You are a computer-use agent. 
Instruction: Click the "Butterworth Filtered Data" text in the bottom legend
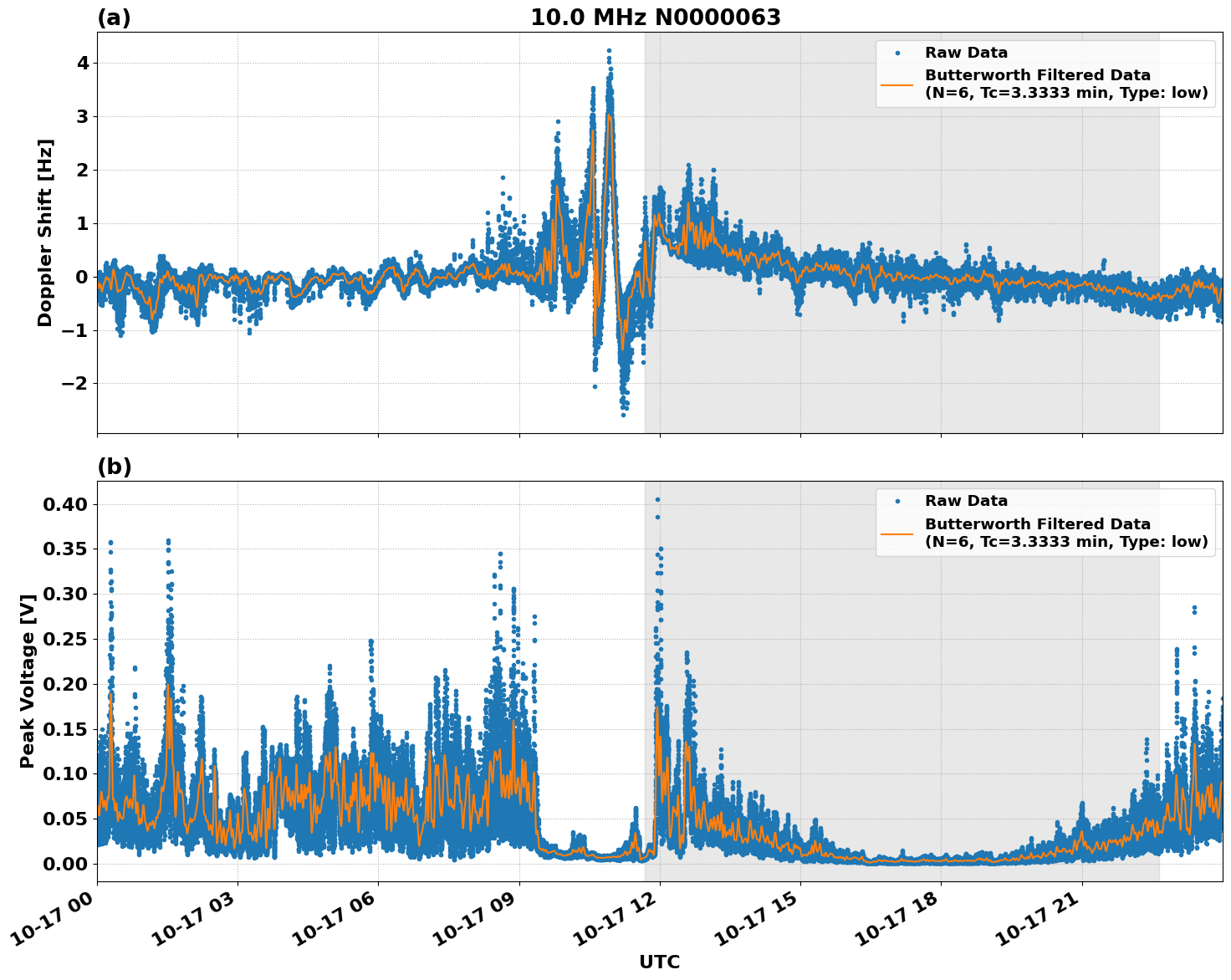pos(1037,524)
